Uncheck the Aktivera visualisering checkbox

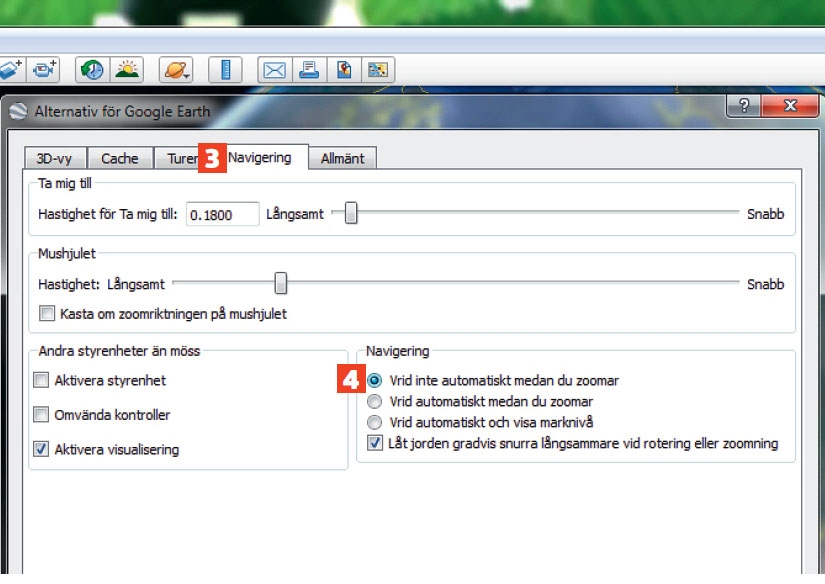tap(41, 449)
